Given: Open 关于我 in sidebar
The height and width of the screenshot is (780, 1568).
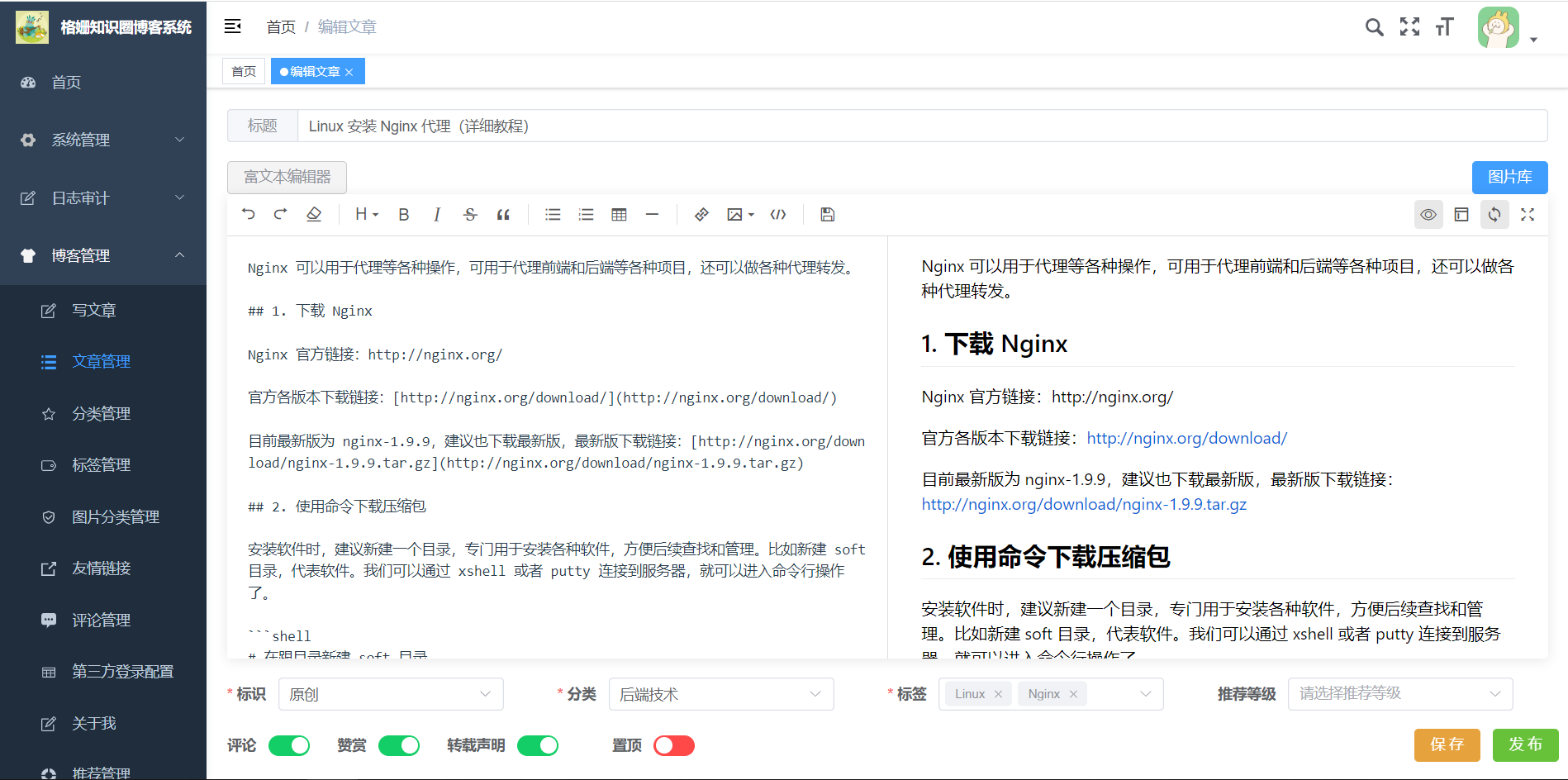Looking at the screenshot, I should tap(103, 724).
